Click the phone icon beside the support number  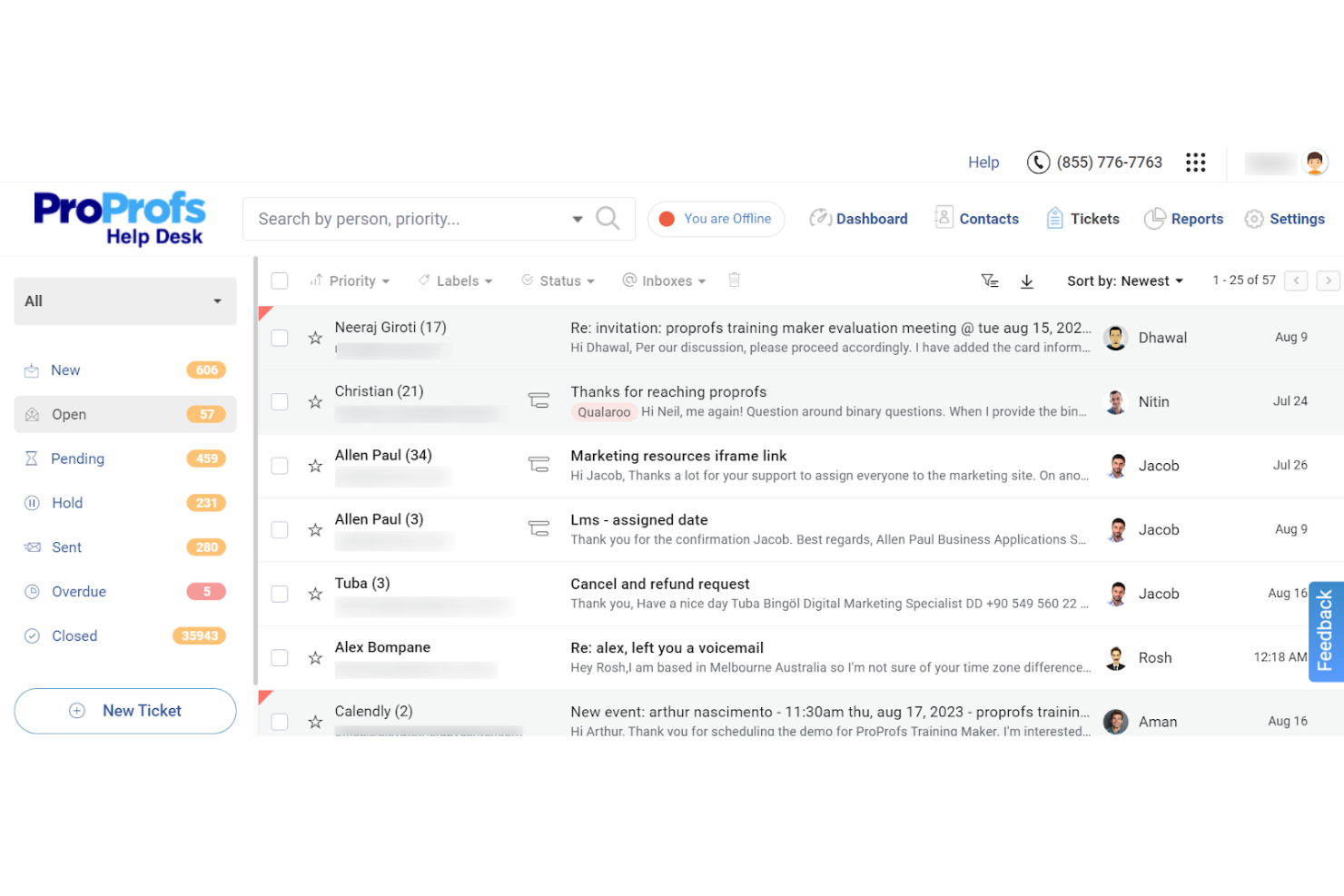pos(1038,162)
